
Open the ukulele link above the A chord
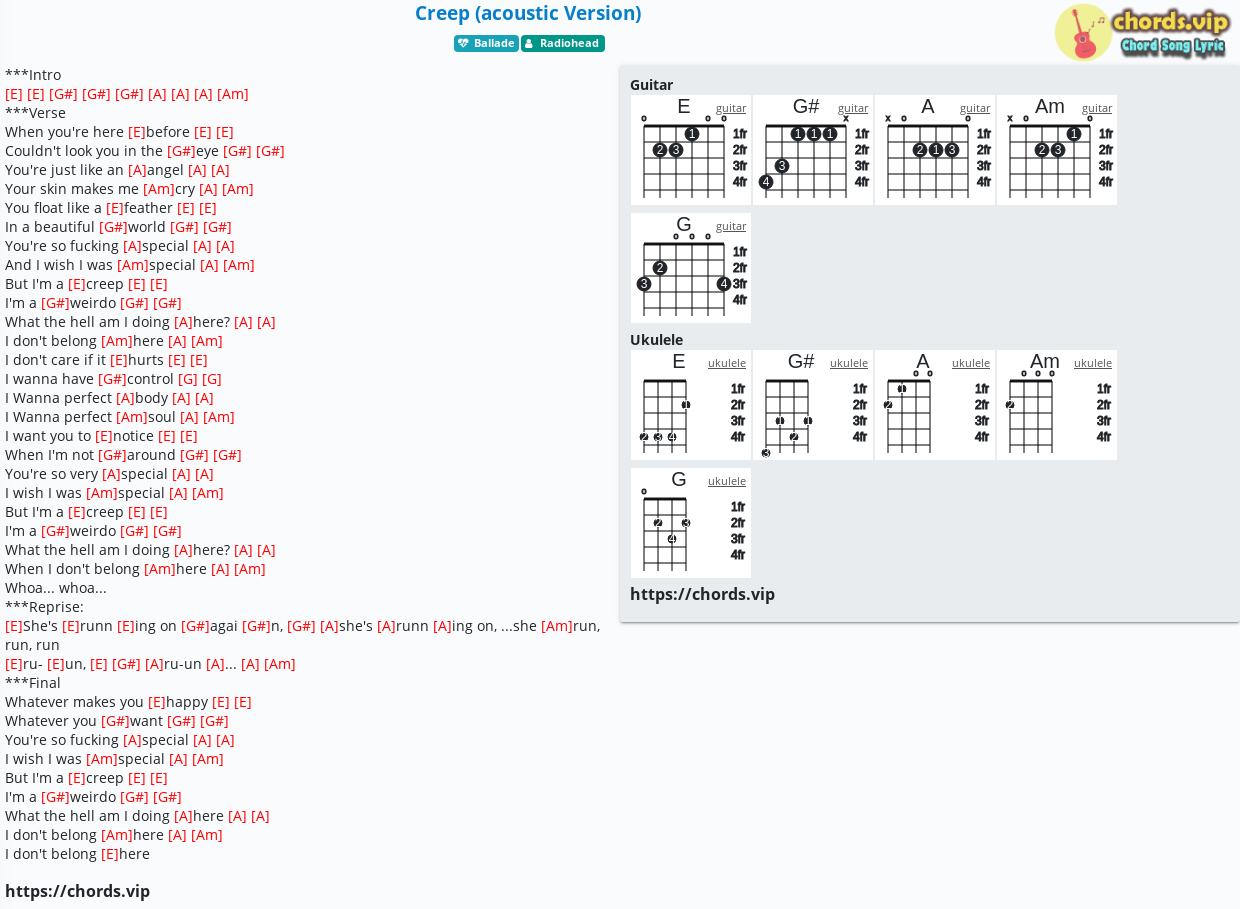tap(971, 363)
